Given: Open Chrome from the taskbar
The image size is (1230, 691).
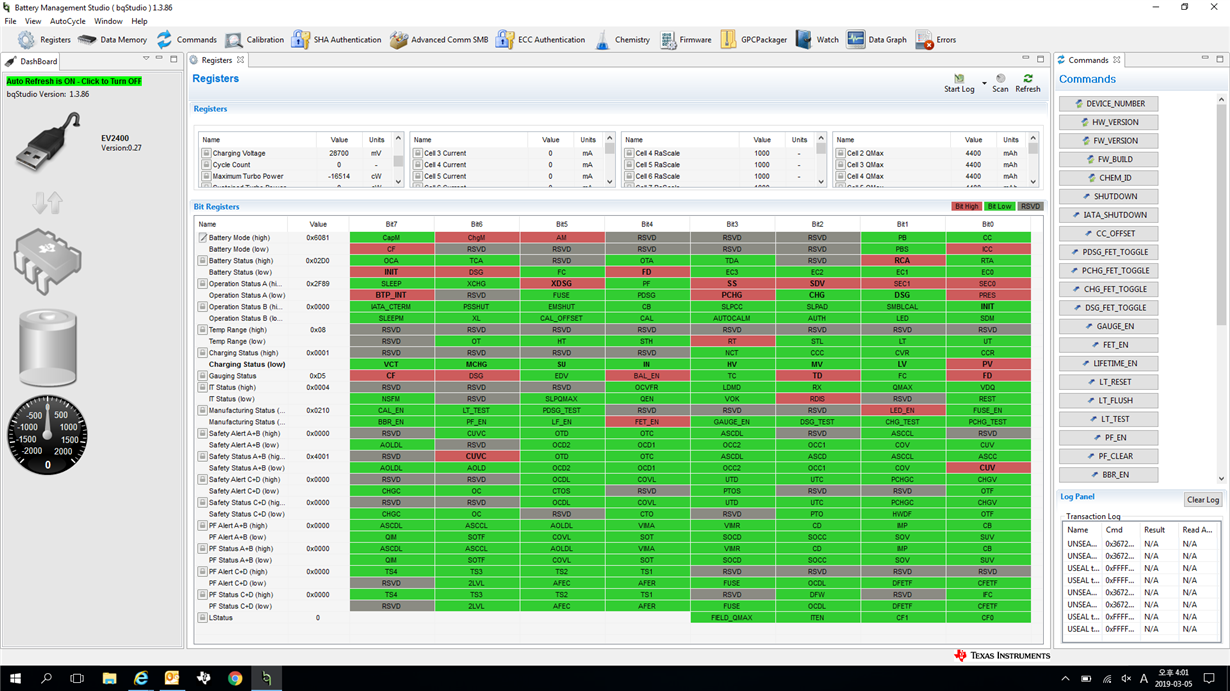Looking at the screenshot, I should (x=235, y=678).
